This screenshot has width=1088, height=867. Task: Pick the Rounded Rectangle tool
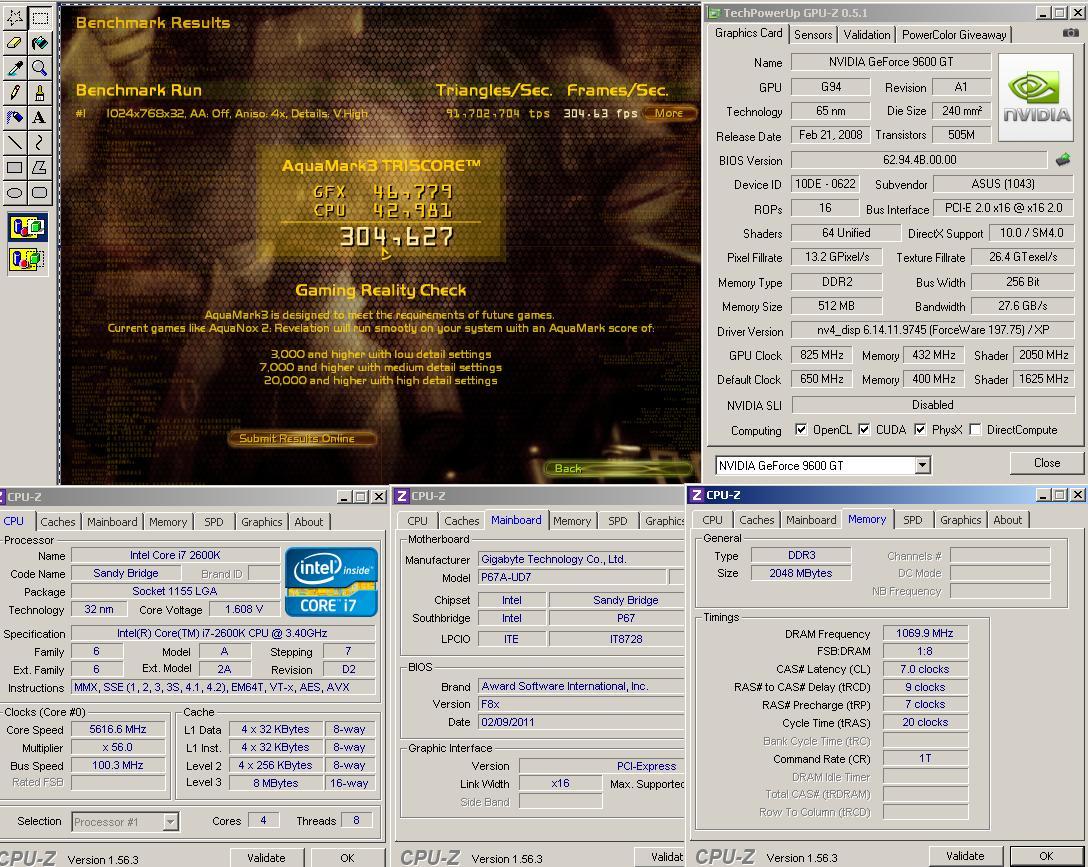(x=40, y=192)
